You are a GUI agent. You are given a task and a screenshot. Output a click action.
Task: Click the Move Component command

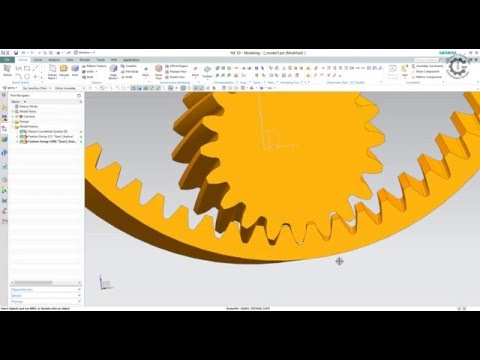(426, 71)
